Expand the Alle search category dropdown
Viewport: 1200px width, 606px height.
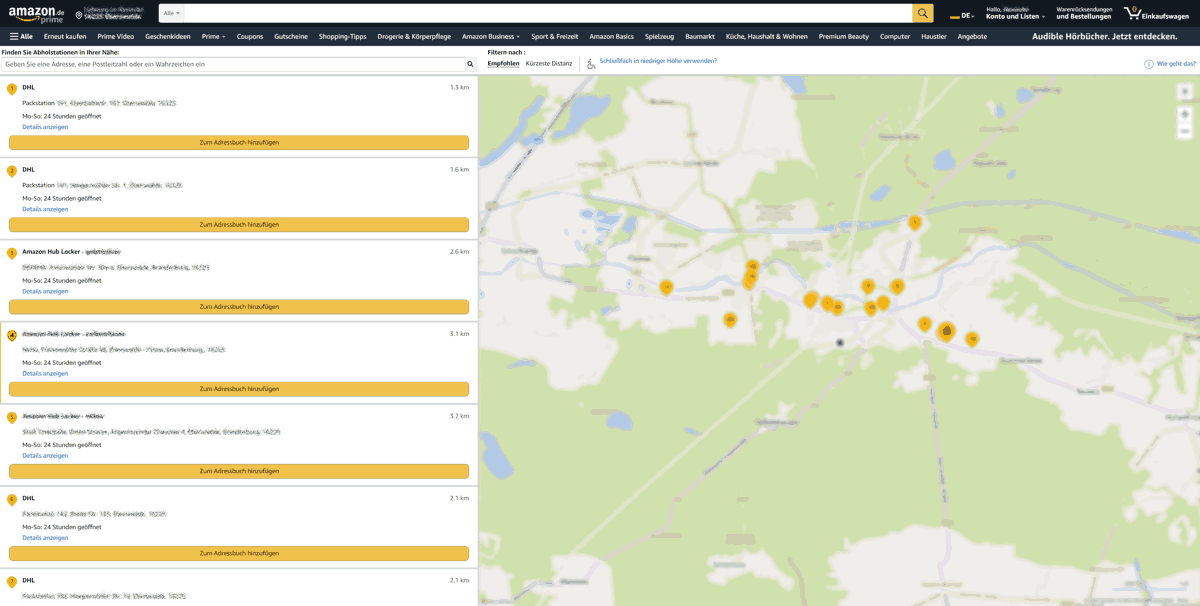click(x=172, y=13)
